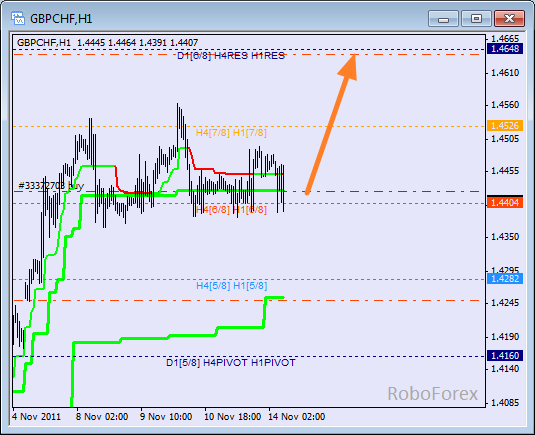Click the D1[6/8] H4RES H1RES label
This screenshot has height=435, width=535.
pyautogui.click(x=231, y=56)
